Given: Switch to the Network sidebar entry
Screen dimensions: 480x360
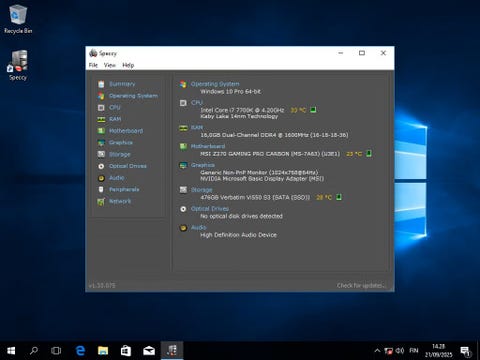Looking at the screenshot, I should click(x=120, y=201).
